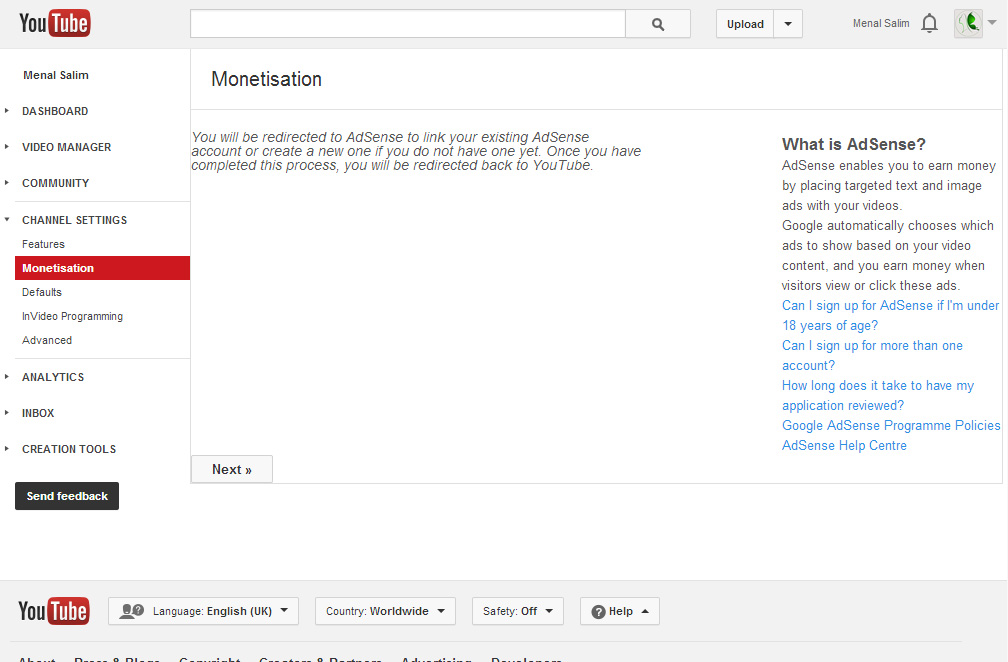Viewport: 1008px width, 662px height.
Task: Open link about more than one account
Action: coord(872,355)
